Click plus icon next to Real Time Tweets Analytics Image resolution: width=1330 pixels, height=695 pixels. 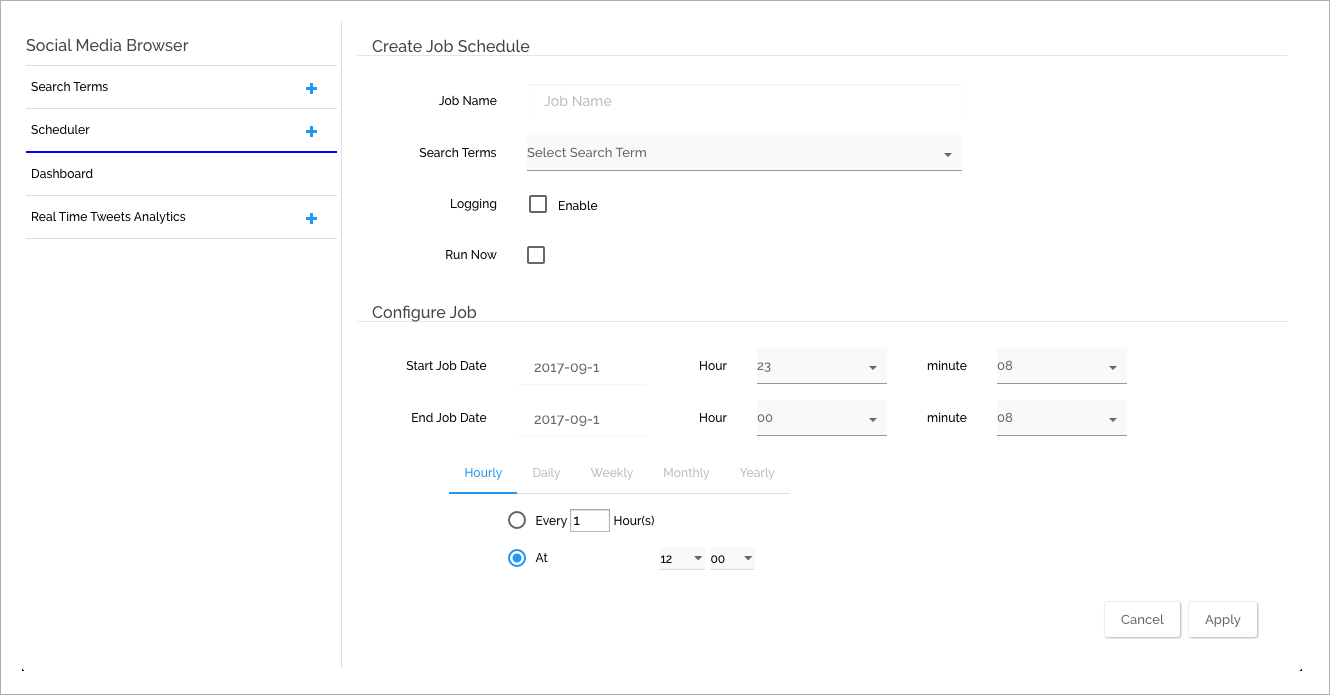tap(311, 218)
